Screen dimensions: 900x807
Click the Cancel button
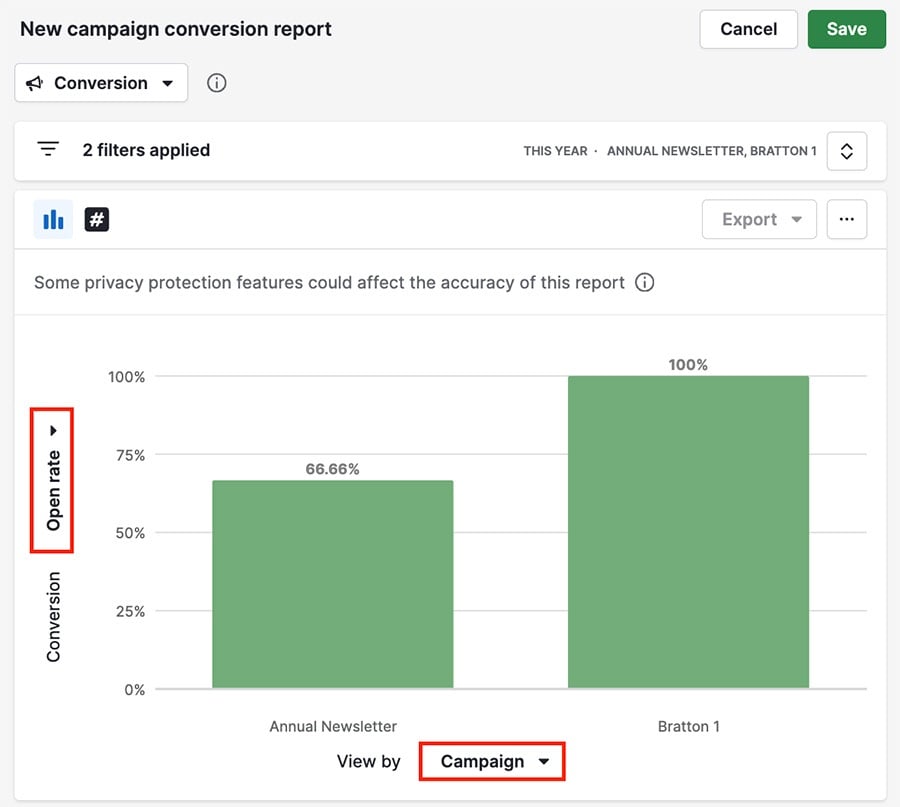tap(748, 29)
